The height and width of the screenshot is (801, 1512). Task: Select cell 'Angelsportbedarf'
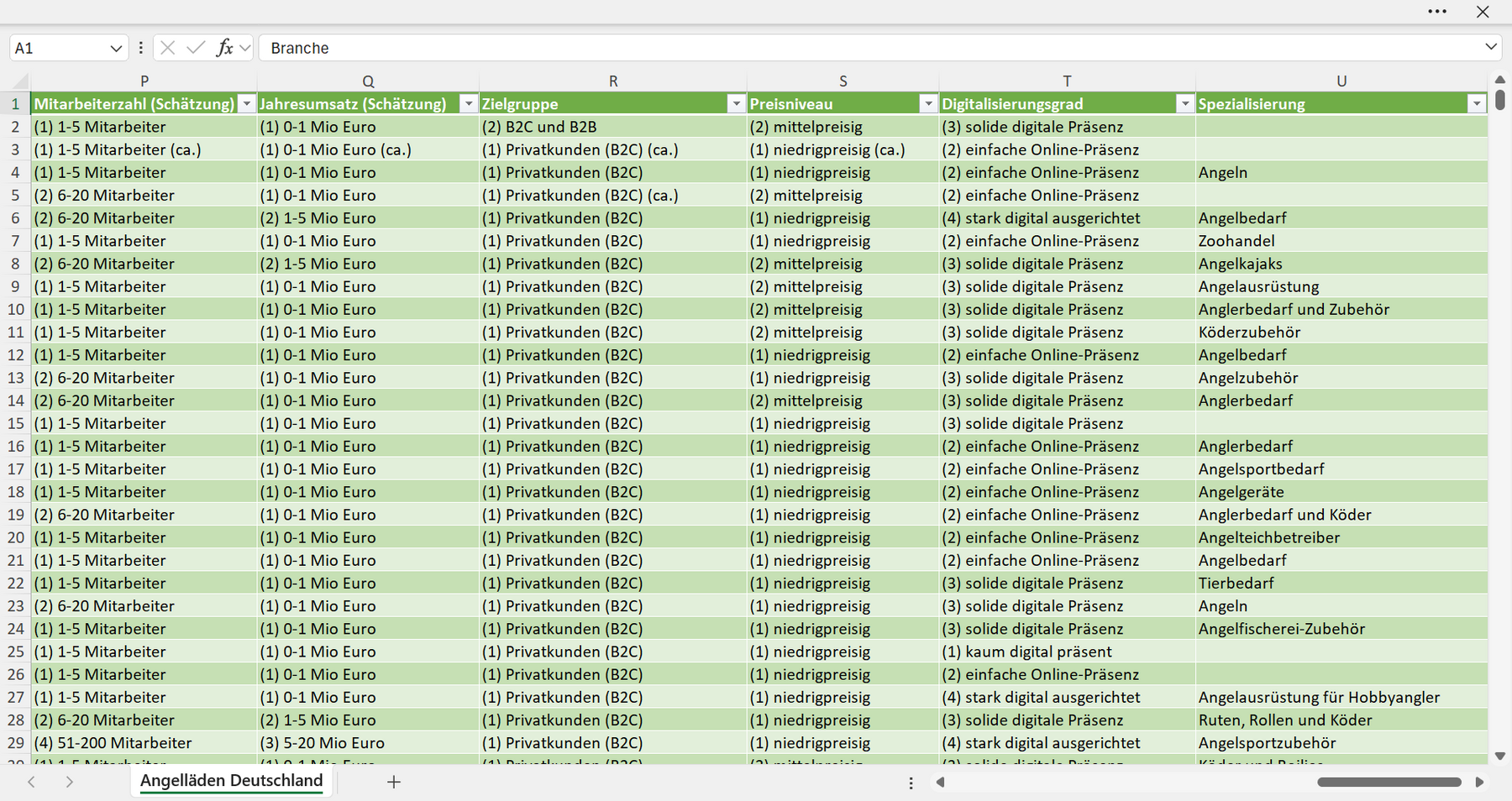(1341, 469)
